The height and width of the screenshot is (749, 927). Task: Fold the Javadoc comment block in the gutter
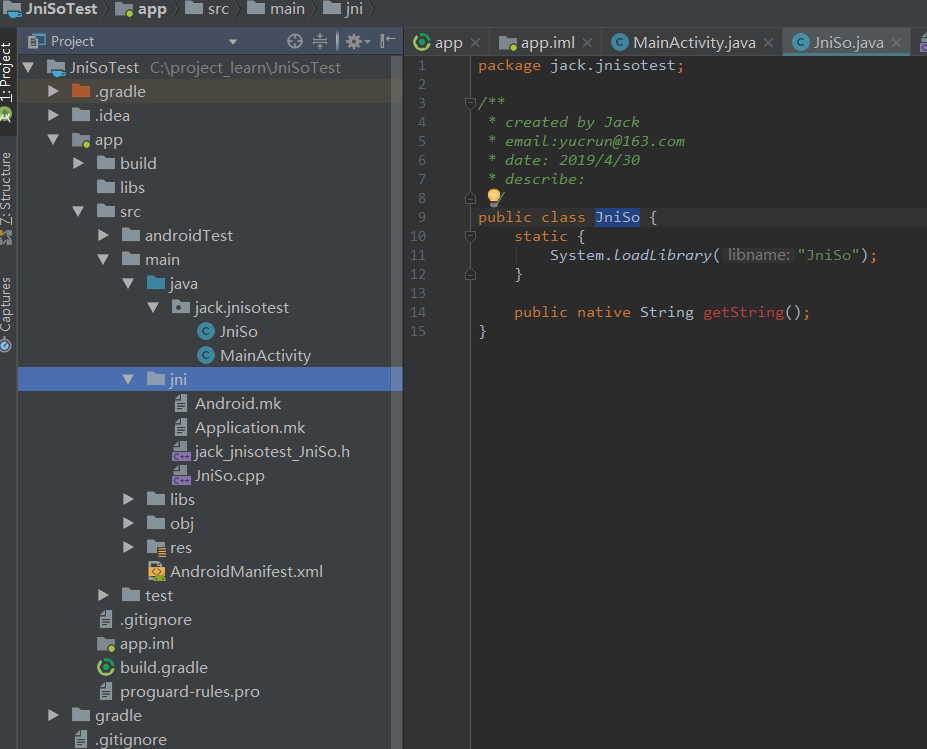click(469, 103)
